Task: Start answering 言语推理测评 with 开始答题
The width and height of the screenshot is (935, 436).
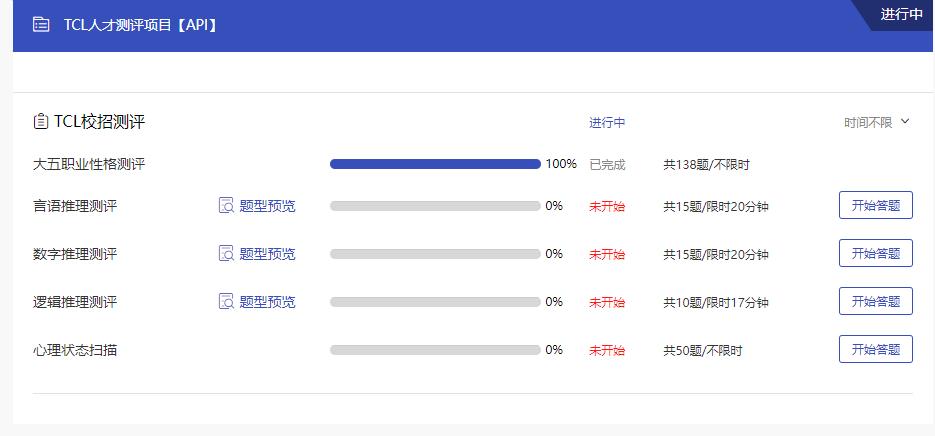Action: tap(875, 206)
